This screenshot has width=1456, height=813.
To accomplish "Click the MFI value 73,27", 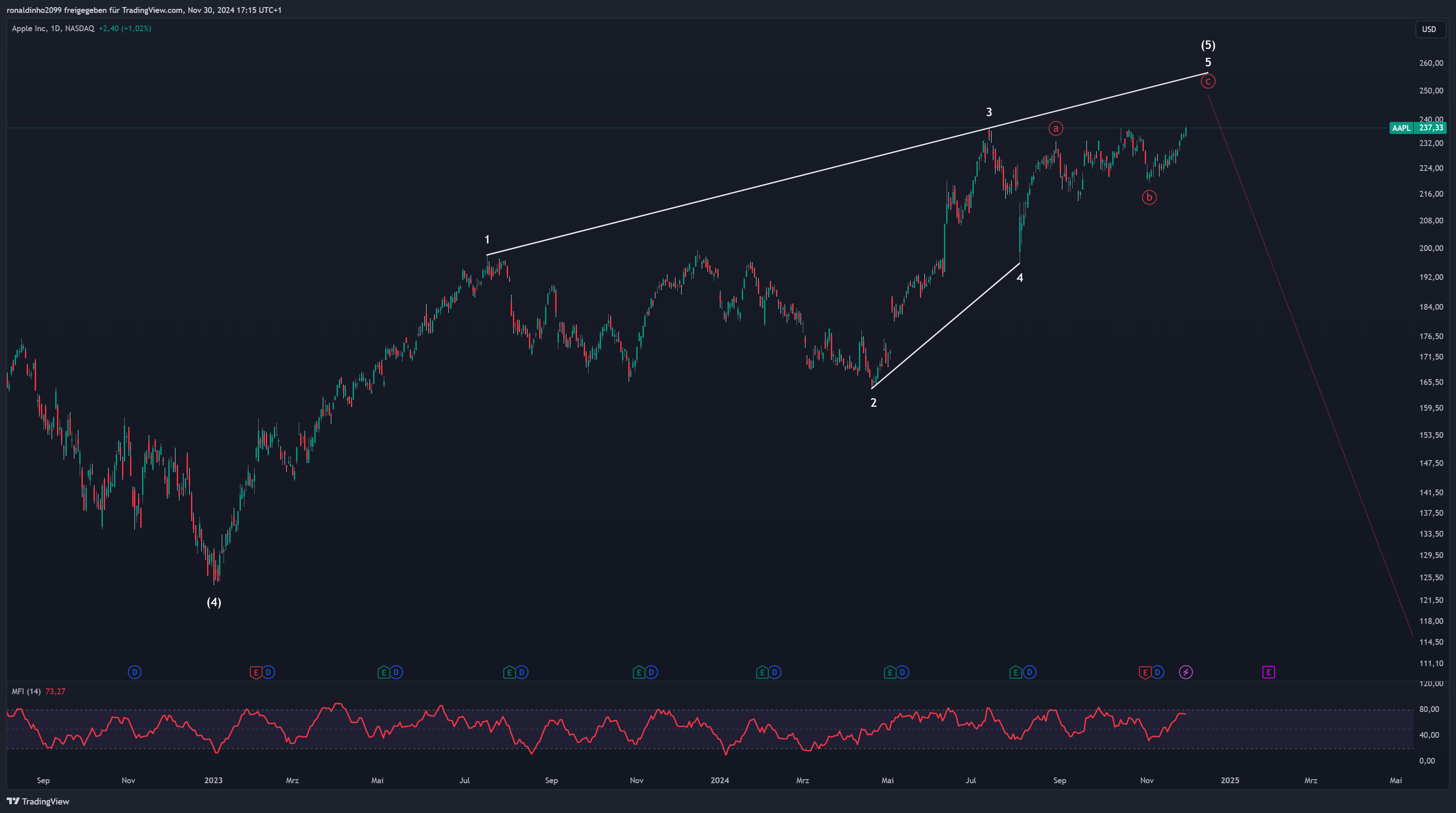I will 55,692.
